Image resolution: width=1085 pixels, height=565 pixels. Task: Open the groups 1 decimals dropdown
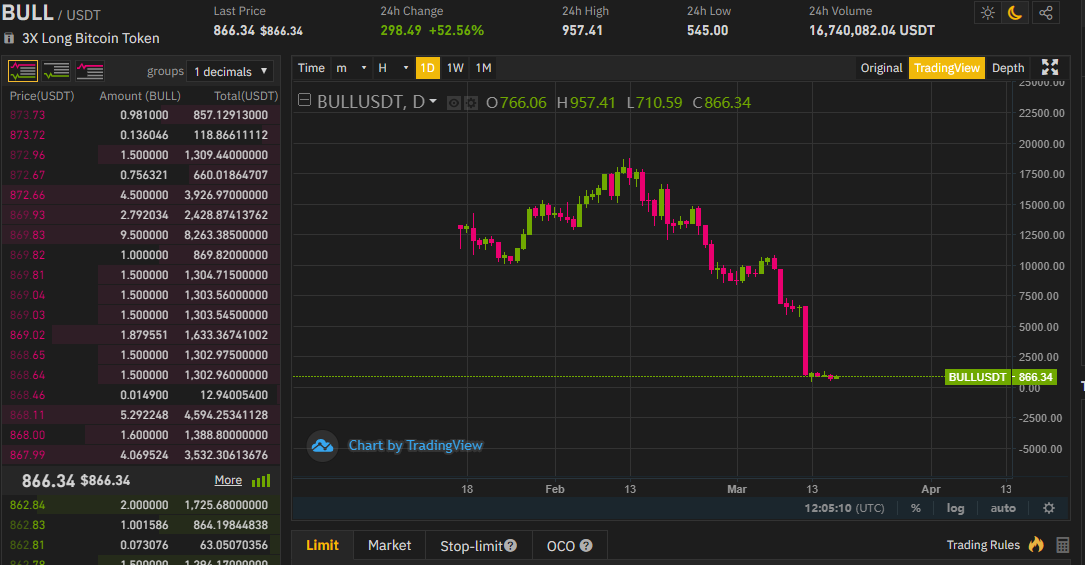(230, 71)
